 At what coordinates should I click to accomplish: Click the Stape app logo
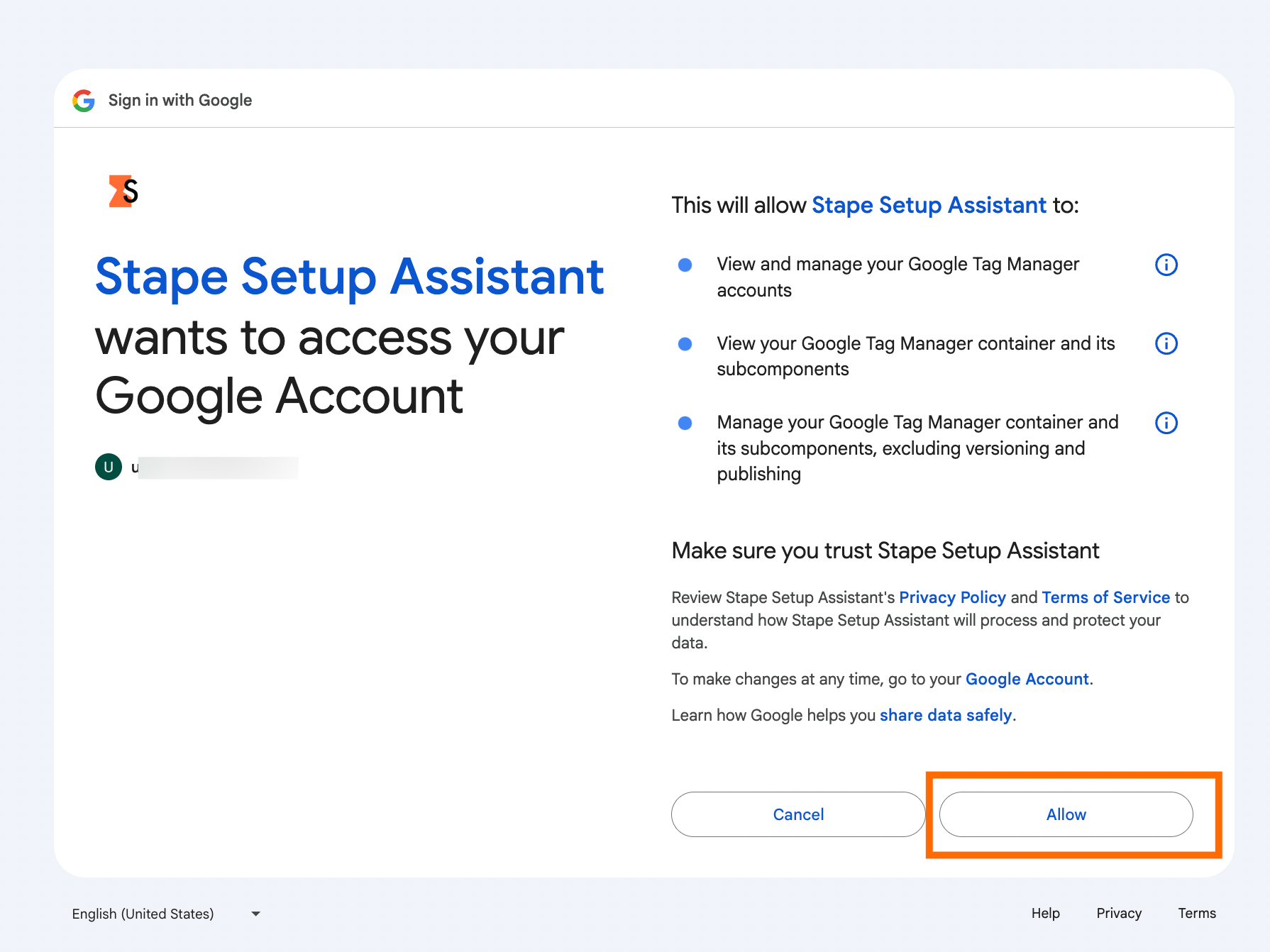click(x=123, y=191)
